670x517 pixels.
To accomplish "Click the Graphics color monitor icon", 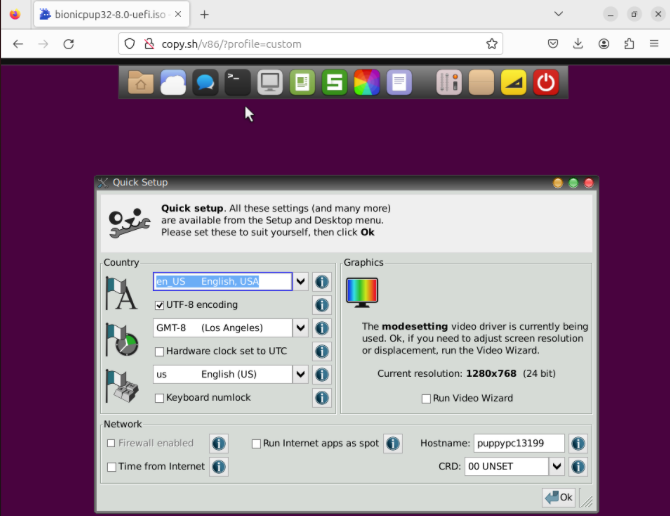I will [362, 293].
